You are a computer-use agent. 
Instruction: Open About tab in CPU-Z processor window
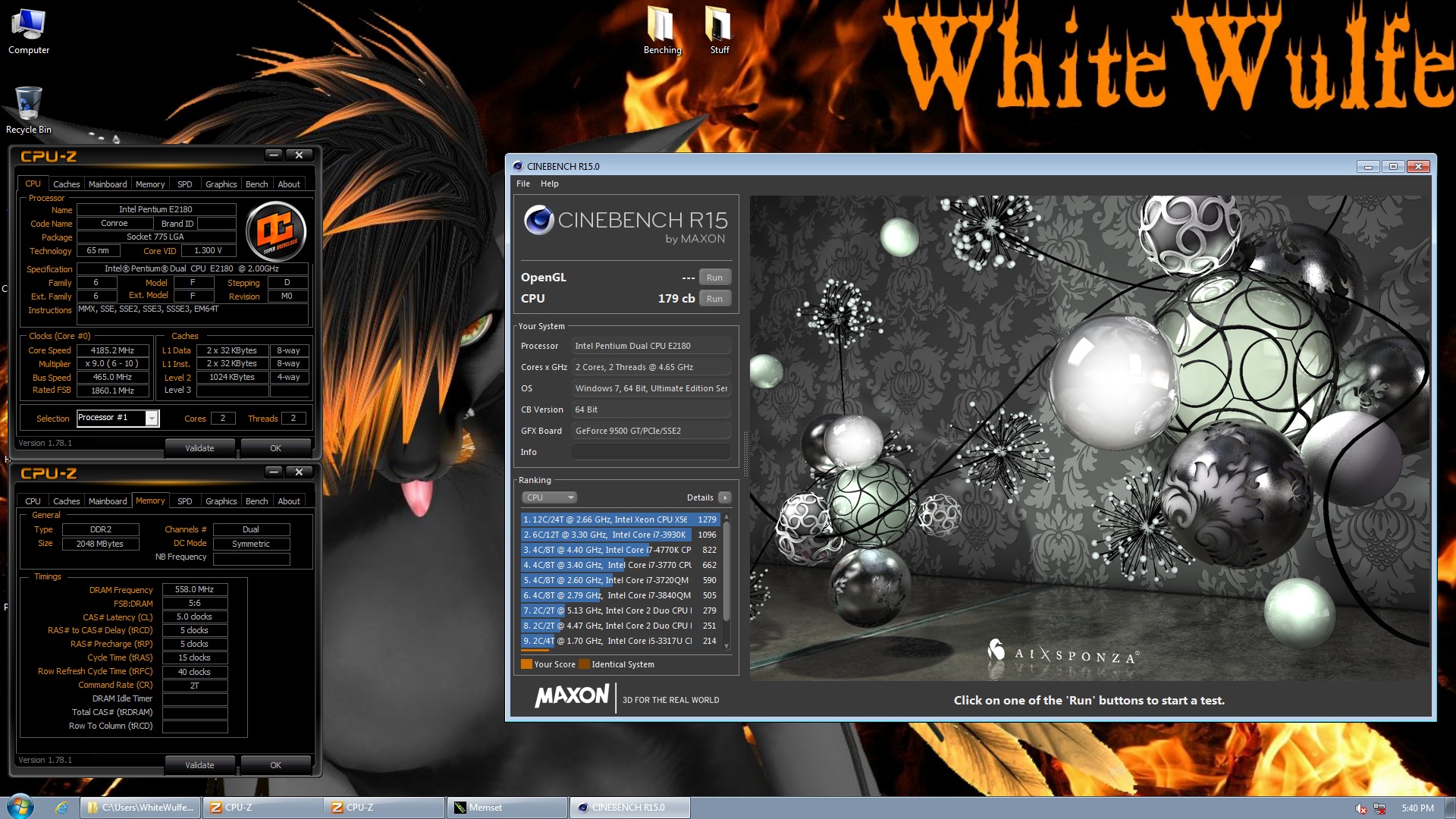coord(289,184)
